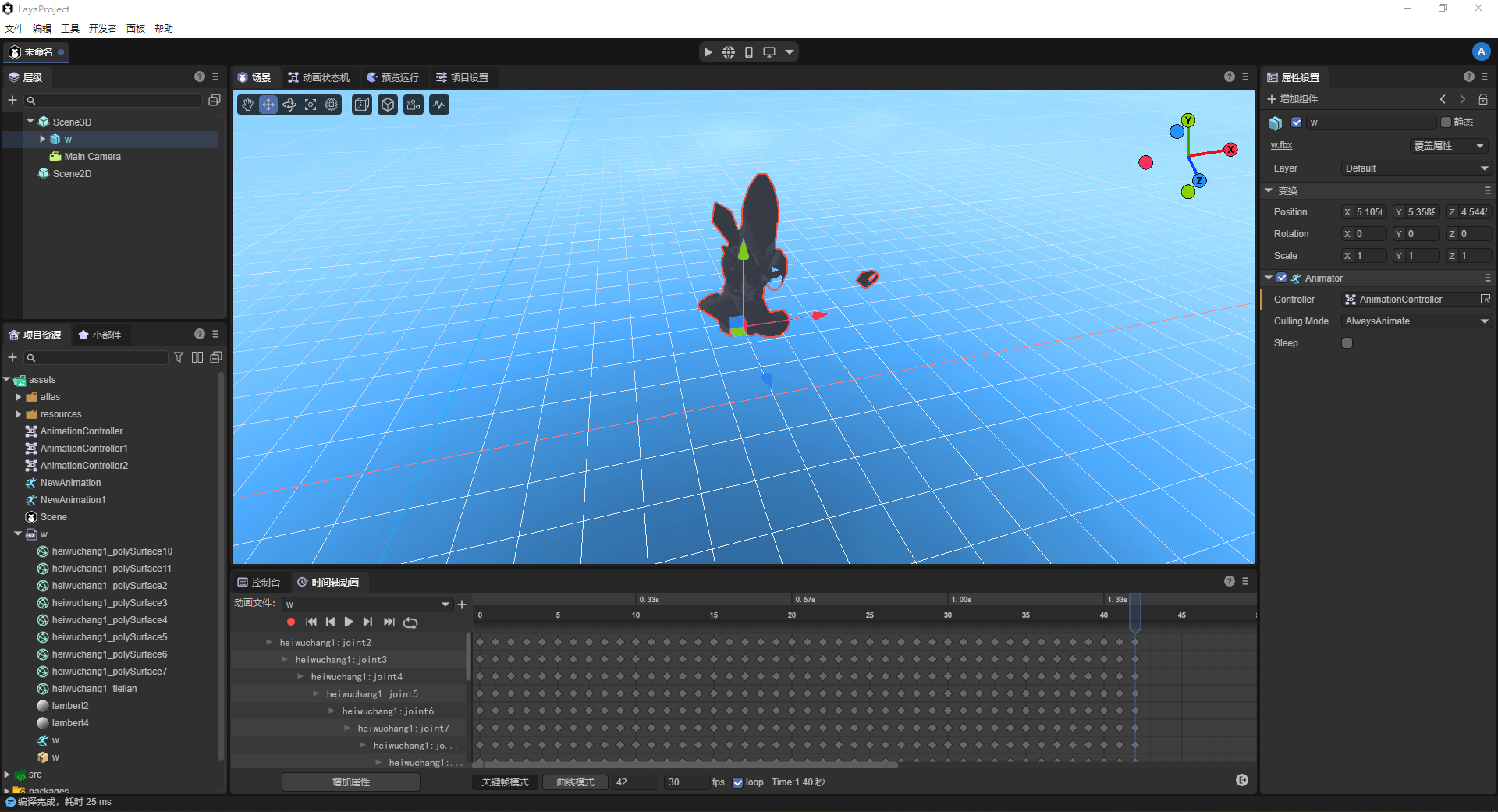Click the performance stats waveform icon
Screen dimensions: 1498x812
click(440, 105)
